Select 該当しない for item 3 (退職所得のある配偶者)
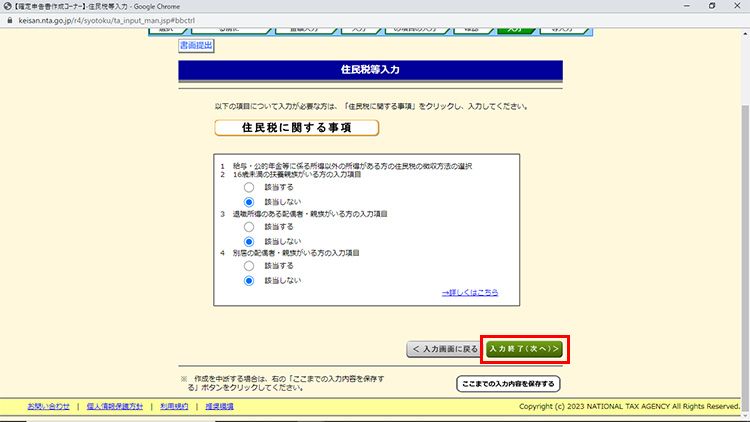750x422 pixels. click(249, 241)
